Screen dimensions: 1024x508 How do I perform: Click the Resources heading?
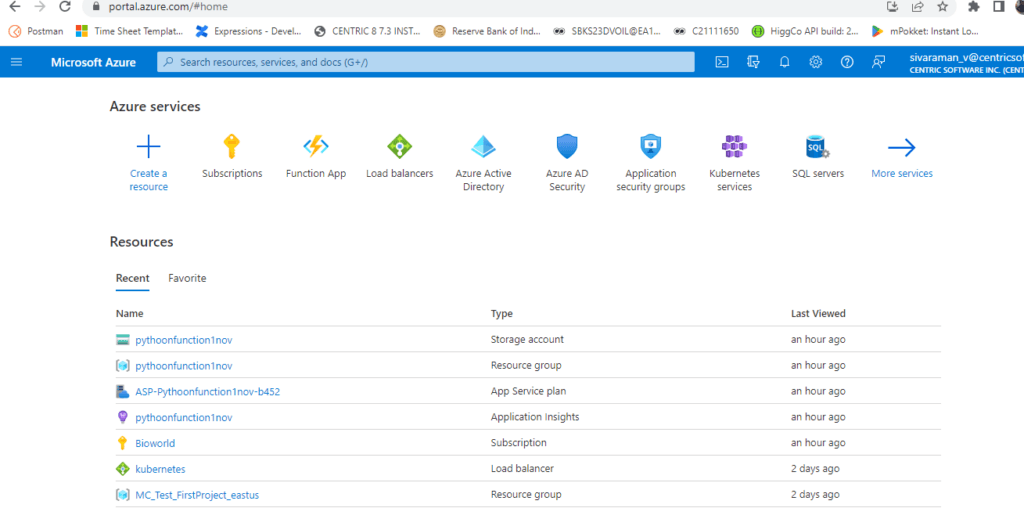tap(141, 242)
